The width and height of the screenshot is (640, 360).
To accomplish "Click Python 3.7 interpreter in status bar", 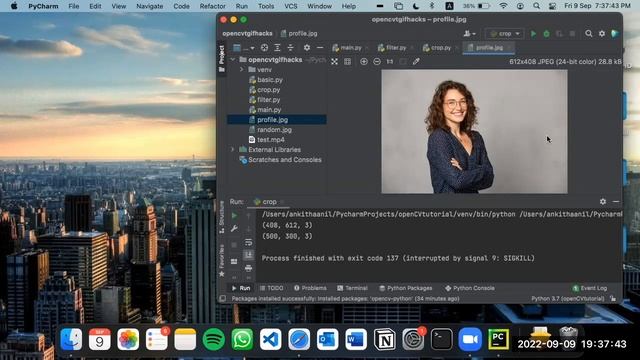I will coord(568,299).
